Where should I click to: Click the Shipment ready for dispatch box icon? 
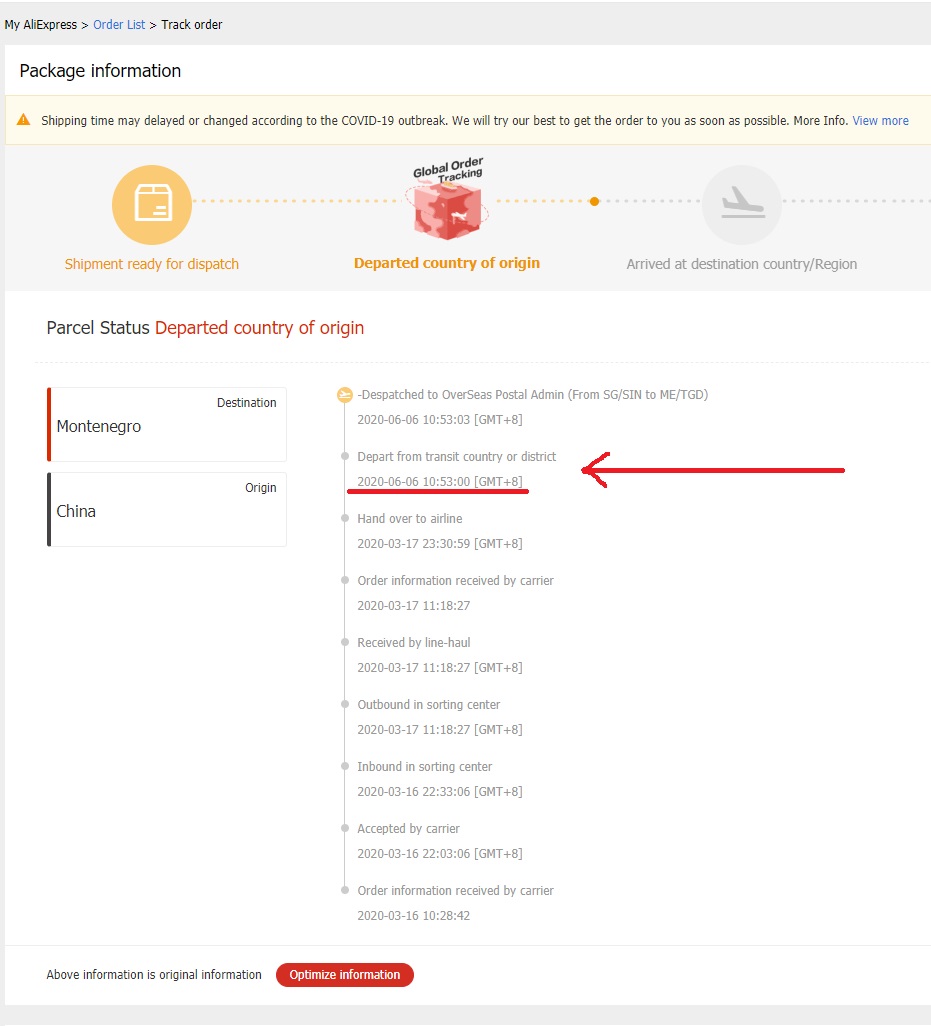pos(152,205)
